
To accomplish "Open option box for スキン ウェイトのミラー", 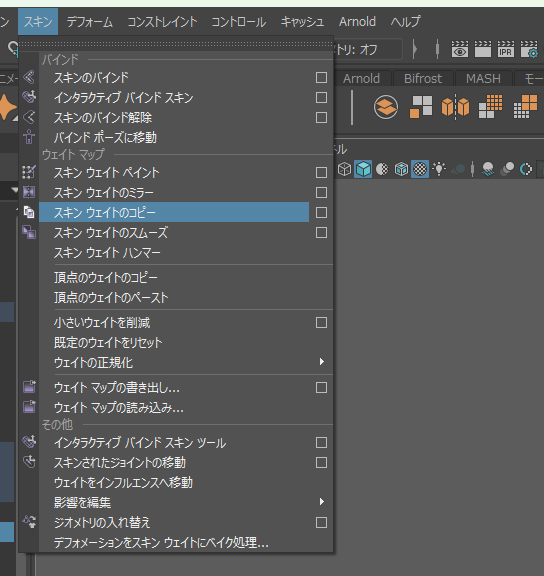I will (x=321, y=192).
